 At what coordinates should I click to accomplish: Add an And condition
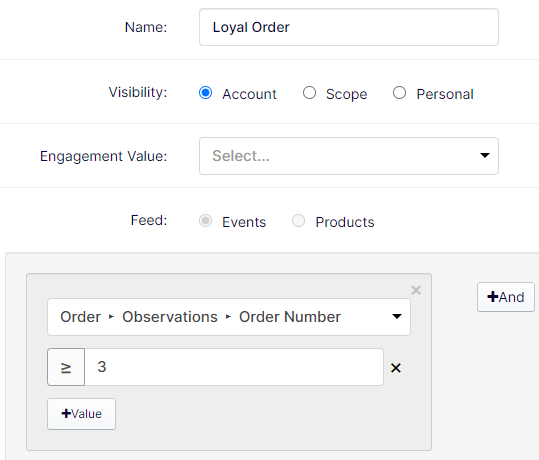[506, 297]
